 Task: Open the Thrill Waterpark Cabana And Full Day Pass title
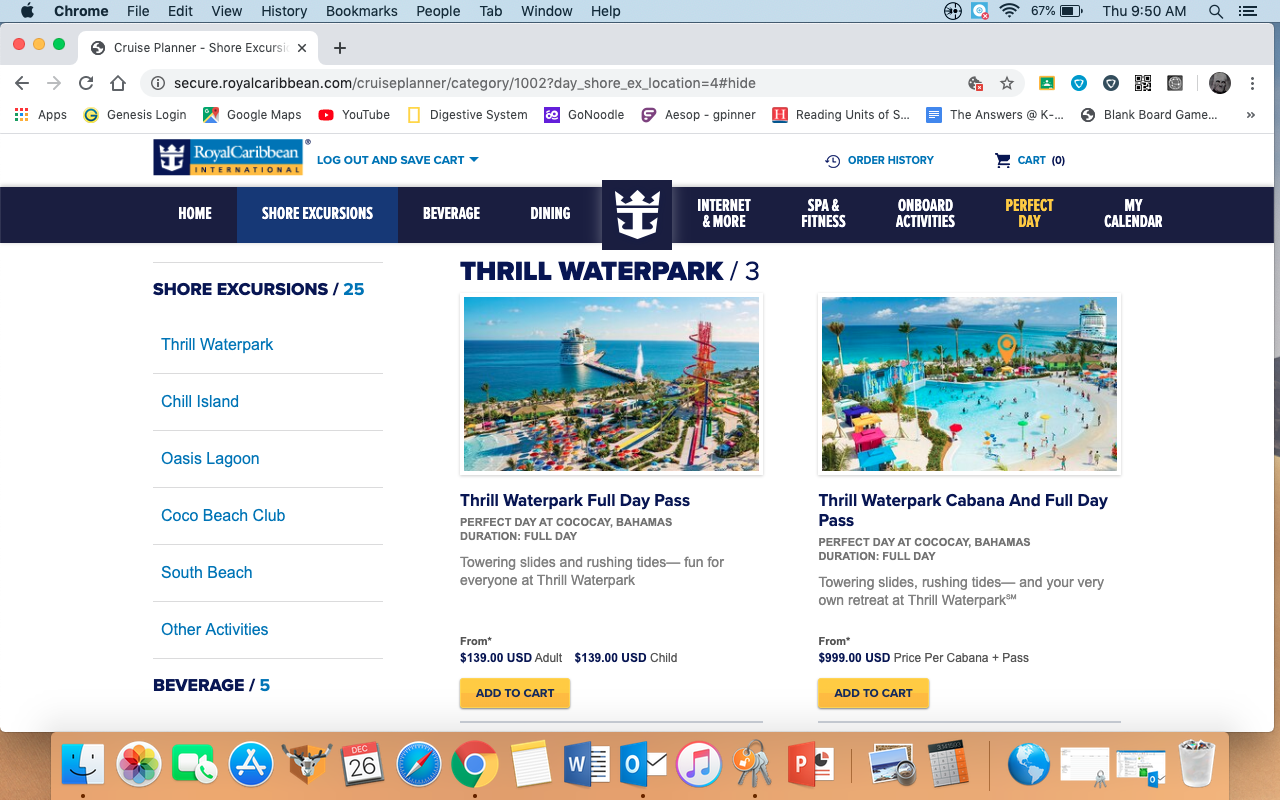click(x=963, y=510)
